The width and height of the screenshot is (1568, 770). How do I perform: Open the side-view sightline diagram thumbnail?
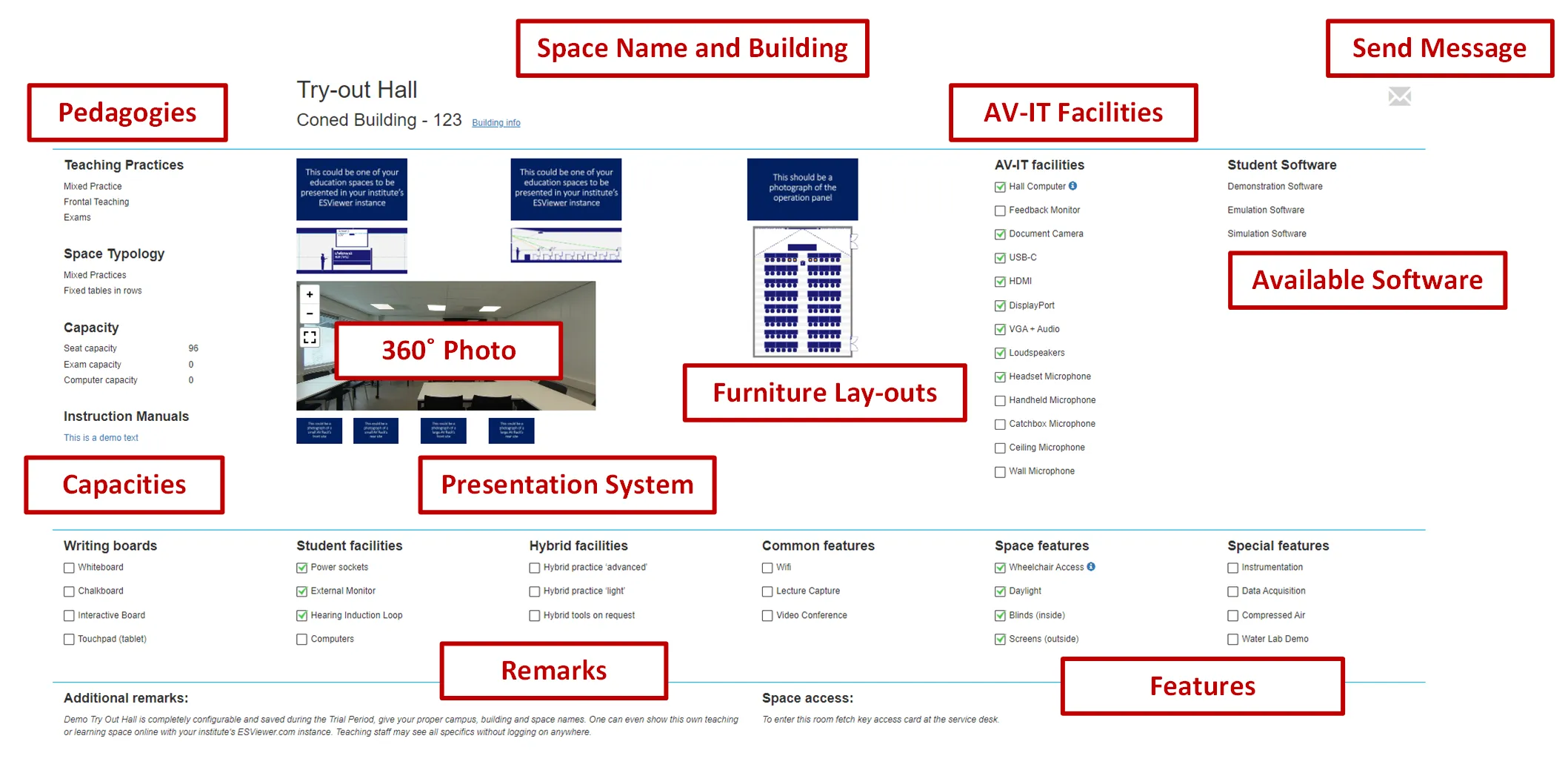[566, 245]
